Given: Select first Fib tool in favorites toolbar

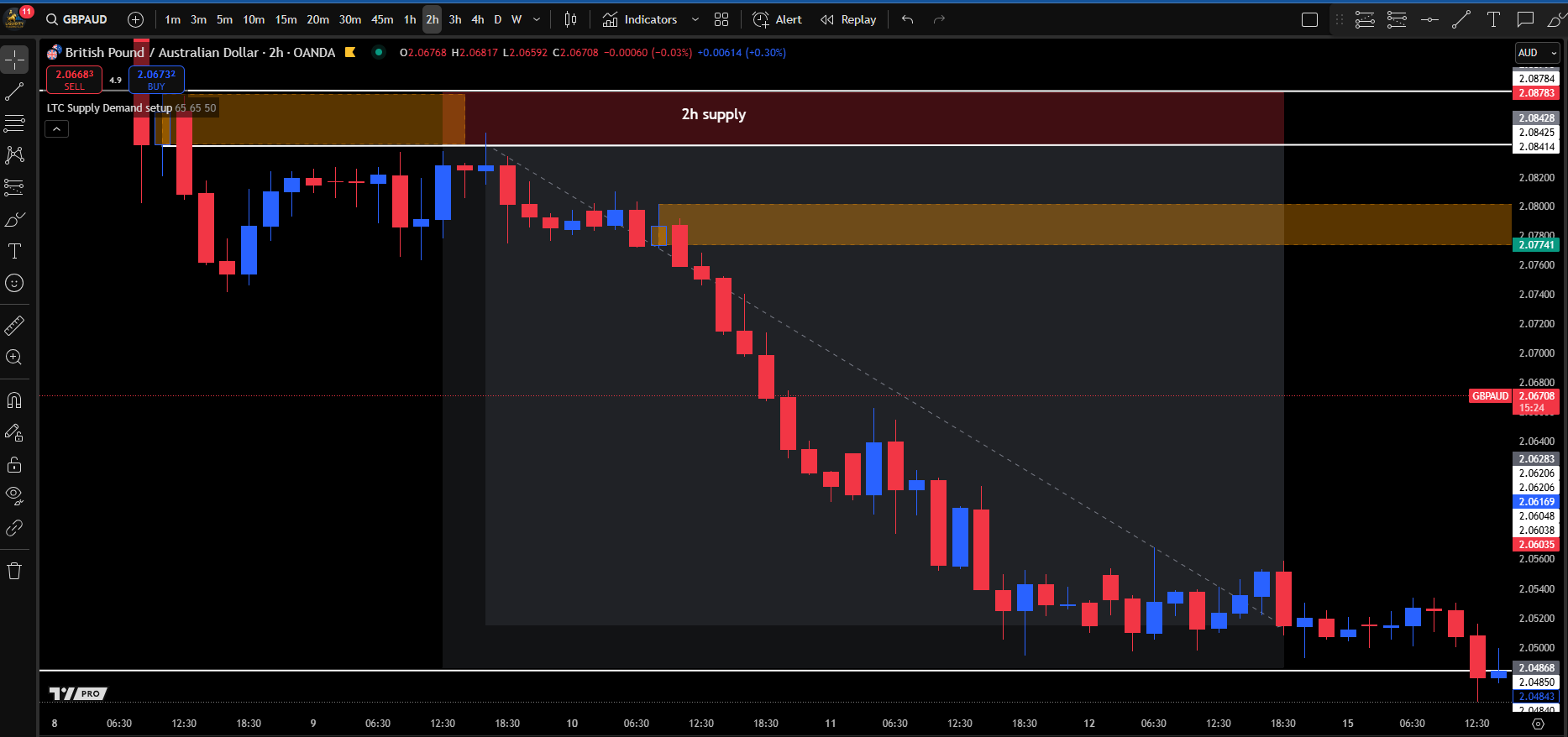Looking at the screenshot, I should point(1365,19).
